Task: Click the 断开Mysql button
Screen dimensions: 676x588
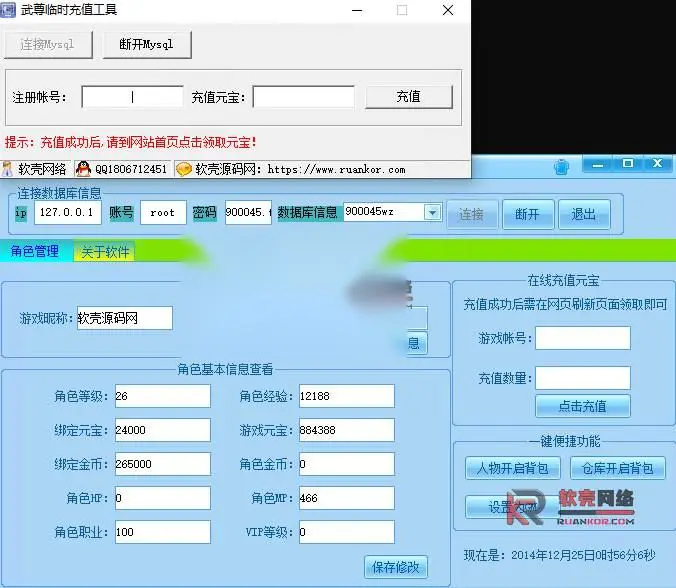Action: click(x=147, y=44)
